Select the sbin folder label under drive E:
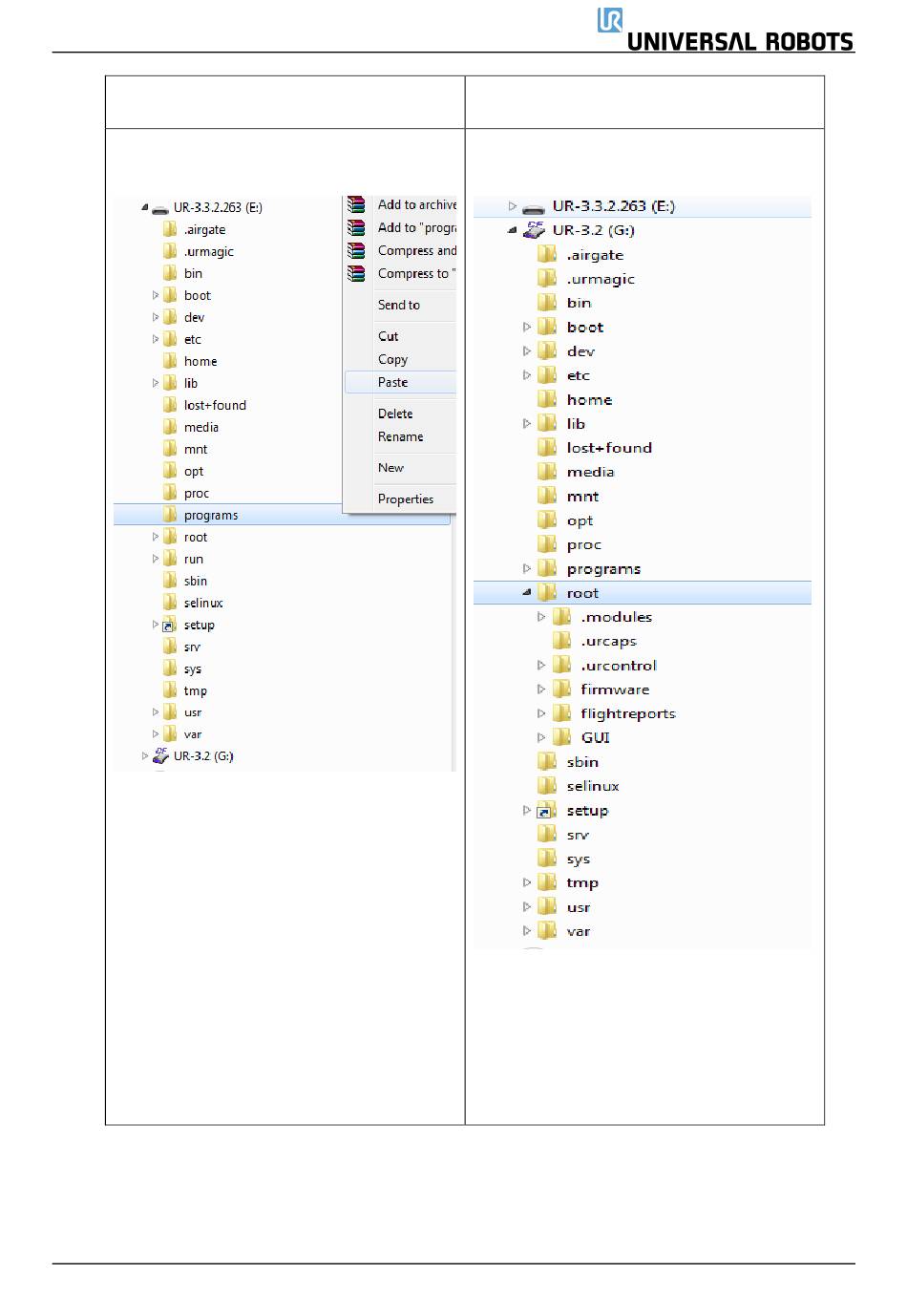The image size is (907, 1316). coord(196,581)
